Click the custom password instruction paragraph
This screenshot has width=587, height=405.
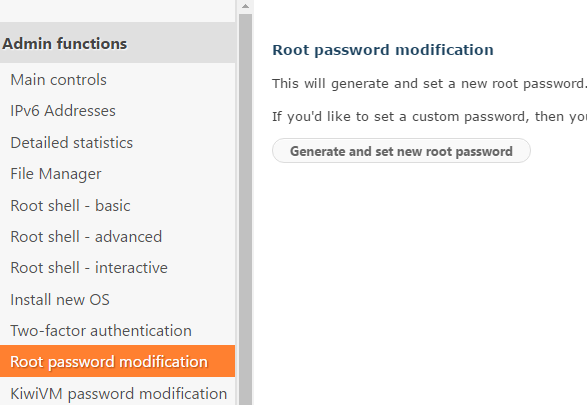429,116
